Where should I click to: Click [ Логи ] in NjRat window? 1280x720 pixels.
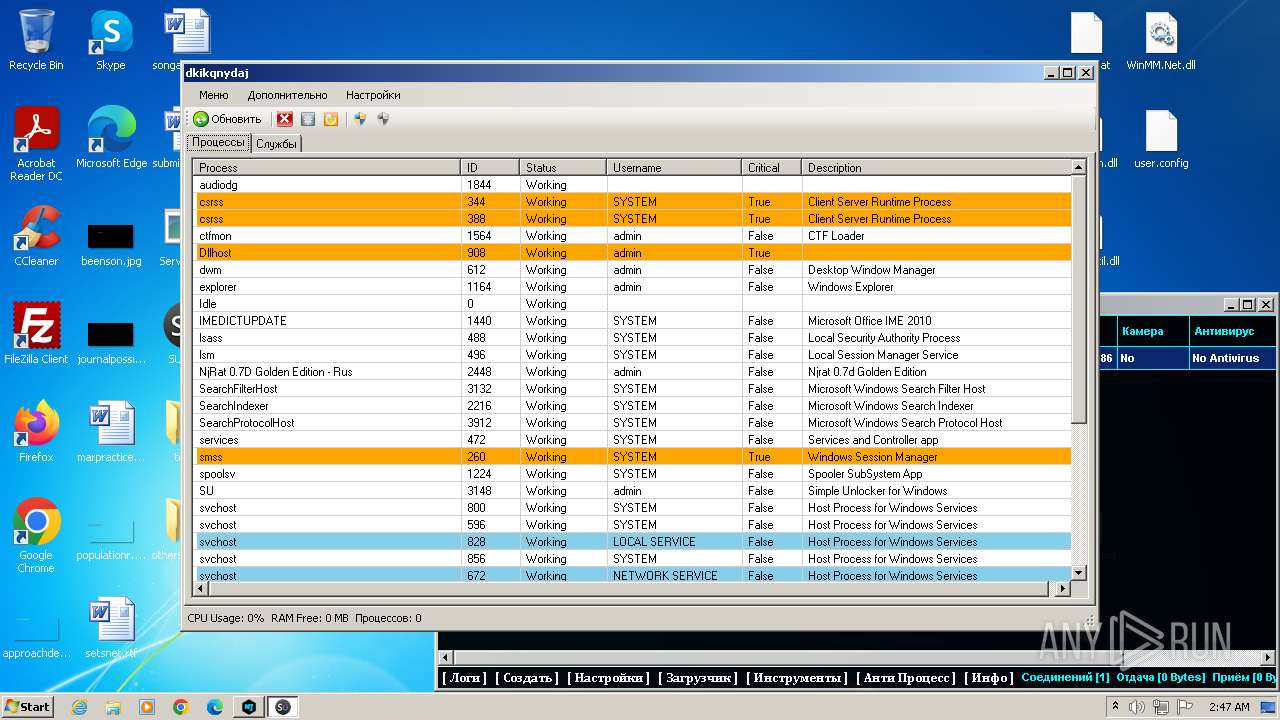pos(465,678)
